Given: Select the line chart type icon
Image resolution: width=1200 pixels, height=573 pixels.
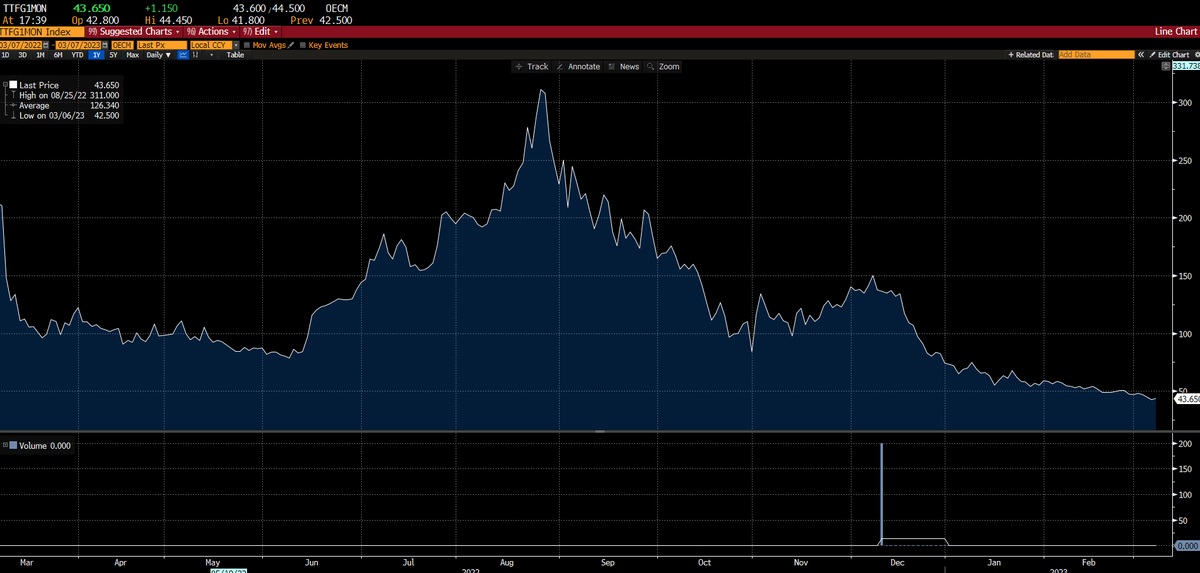Looking at the screenshot, I should click(183, 55).
